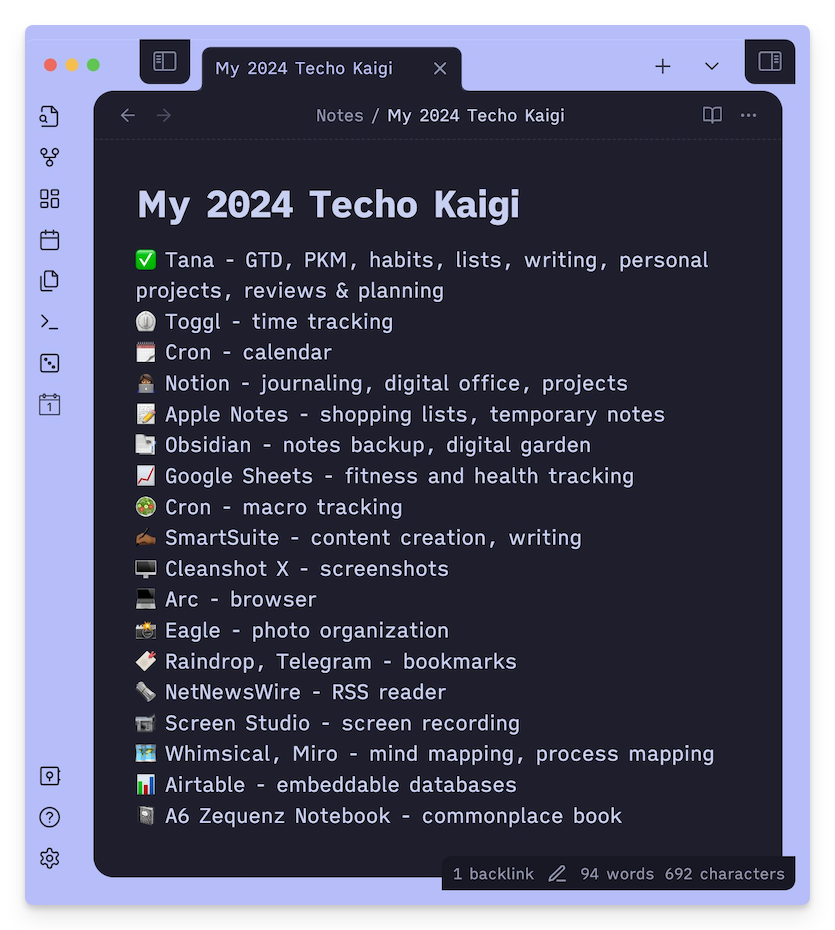Viewport: 835px width, 930px height.
Task: Click the Toggl - time tracking line
Action: pos(264,321)
